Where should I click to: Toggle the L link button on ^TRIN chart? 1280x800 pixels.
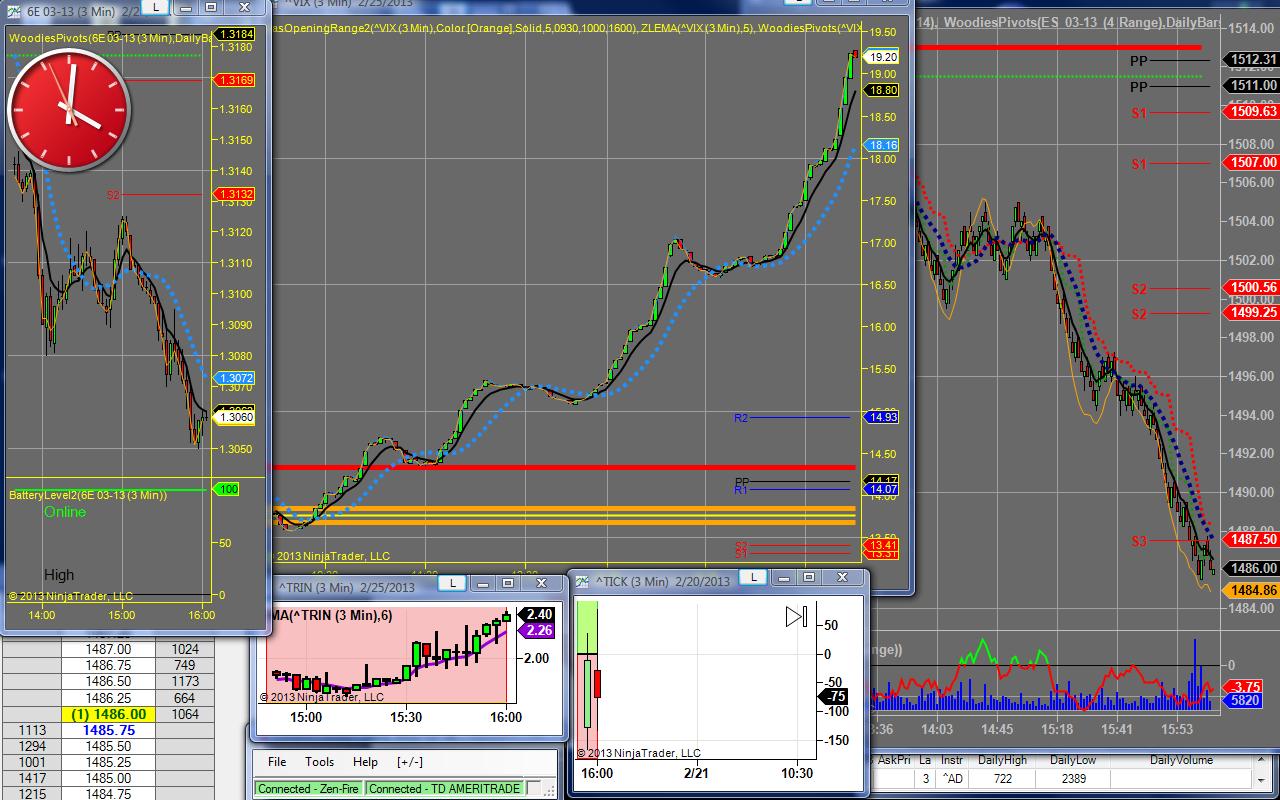pos(452,583)
